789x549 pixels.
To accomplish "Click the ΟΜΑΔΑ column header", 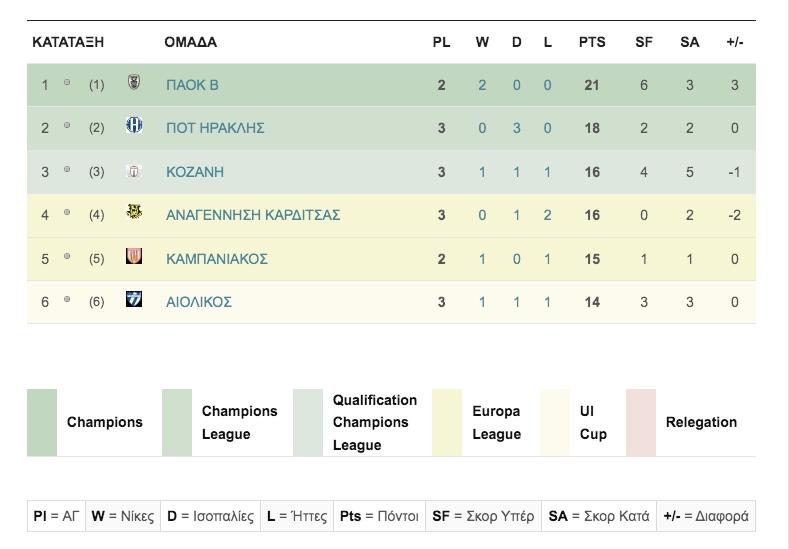I will pos(191,42).
